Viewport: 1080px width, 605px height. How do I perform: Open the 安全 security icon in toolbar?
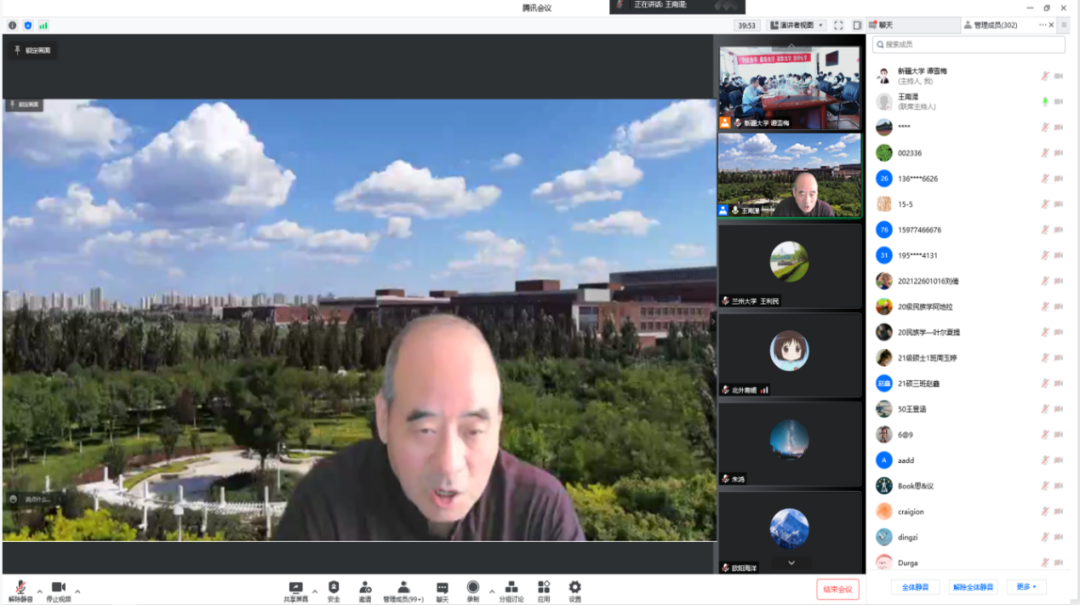pos(334,588)
